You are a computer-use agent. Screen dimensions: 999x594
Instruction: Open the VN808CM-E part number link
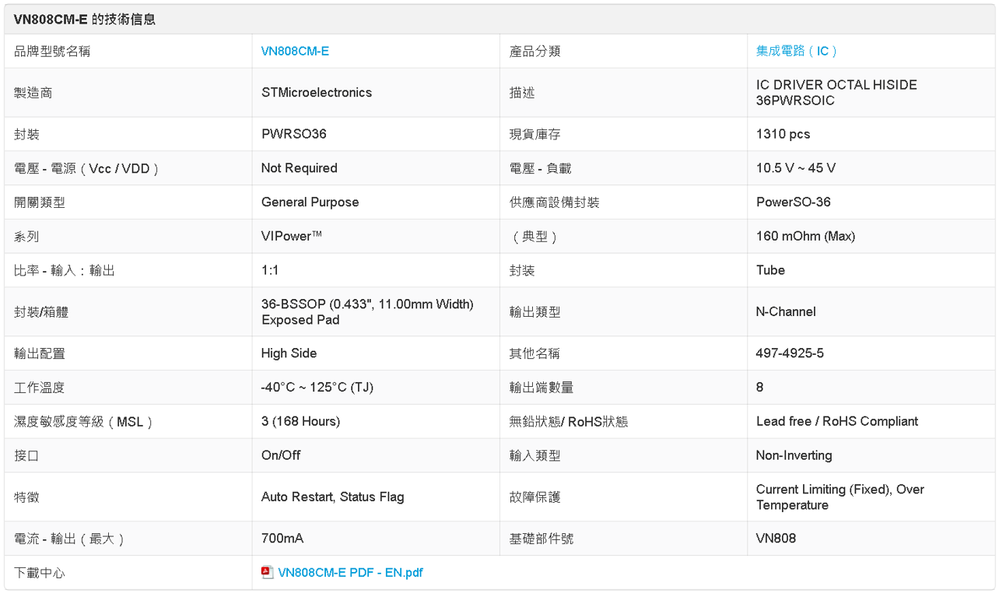pos(295,51)
